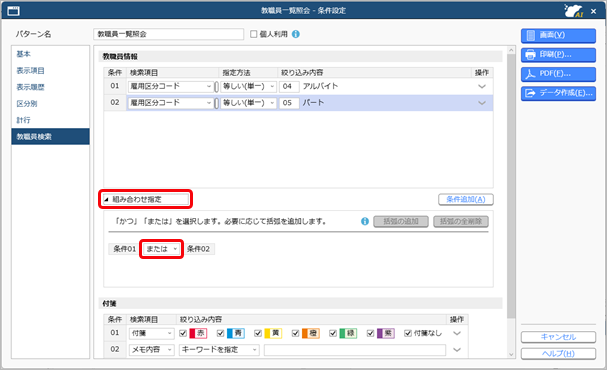Select 教職員検索 in left navigation

50,137
